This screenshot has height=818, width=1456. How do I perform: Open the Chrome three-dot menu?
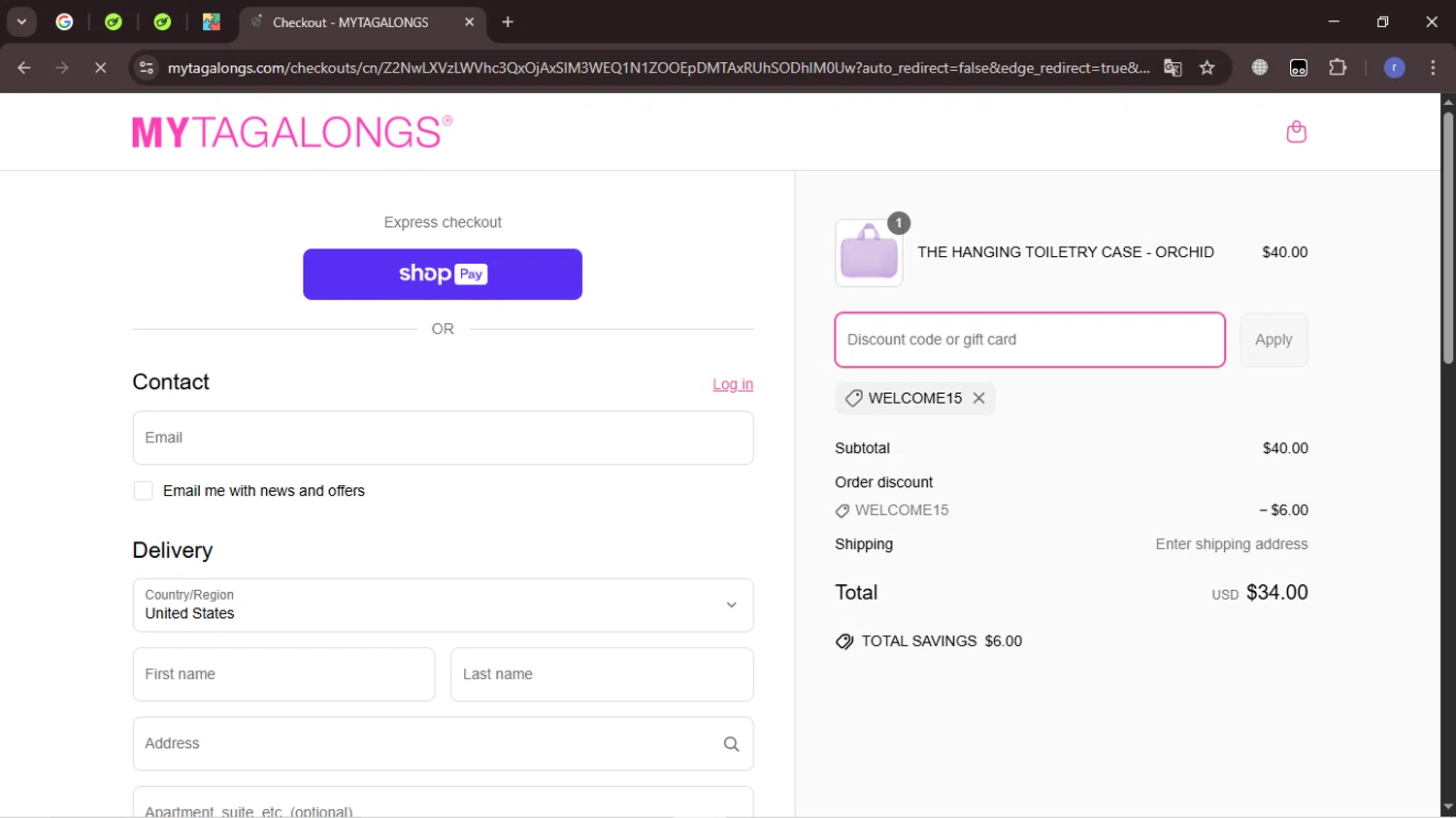point(1433,68)
